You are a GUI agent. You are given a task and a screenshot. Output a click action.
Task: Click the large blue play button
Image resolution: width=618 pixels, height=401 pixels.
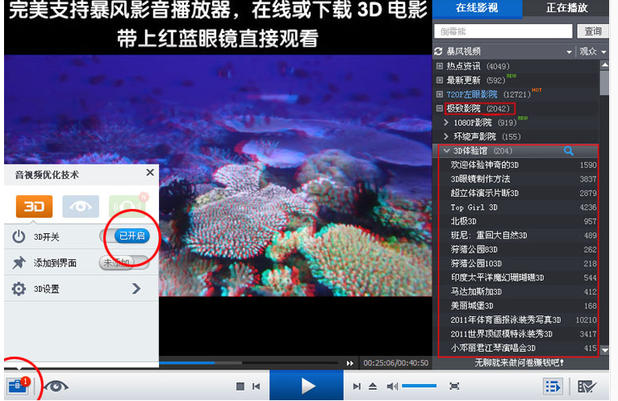pos(307,385)
